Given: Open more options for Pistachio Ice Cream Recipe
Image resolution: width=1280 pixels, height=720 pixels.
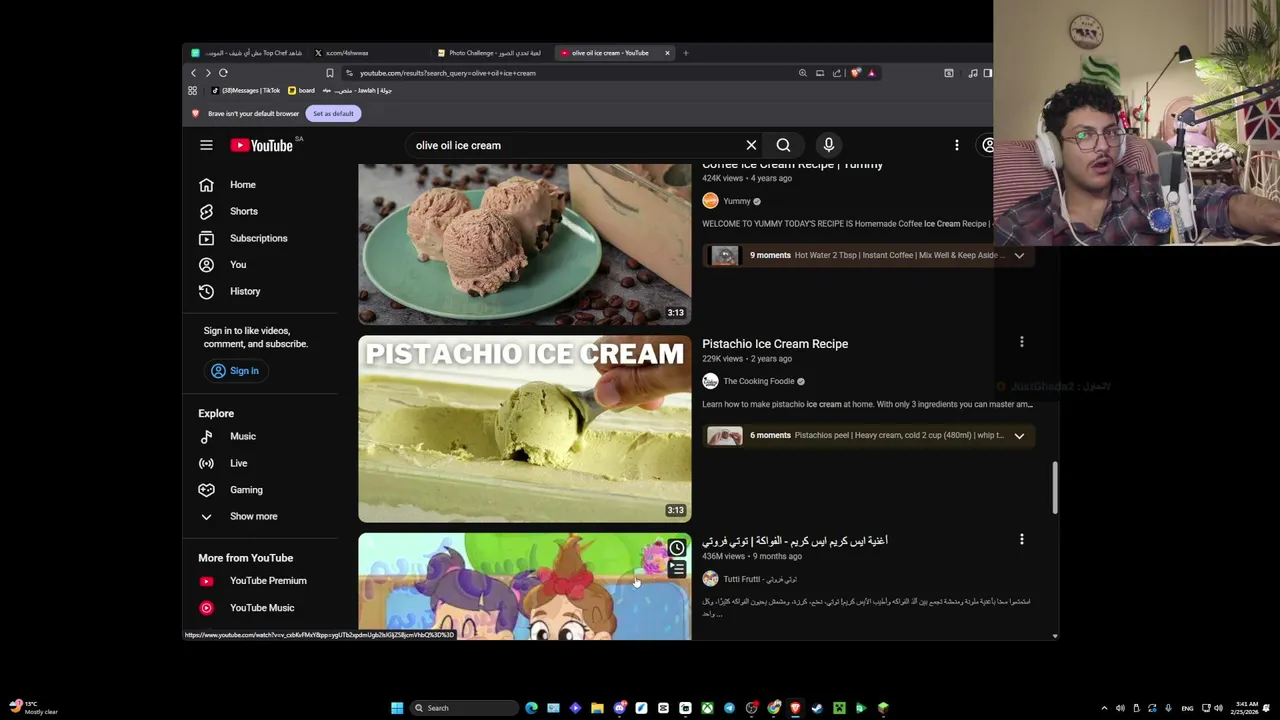Looking at the screenshot, I should tap(1021, 342).
